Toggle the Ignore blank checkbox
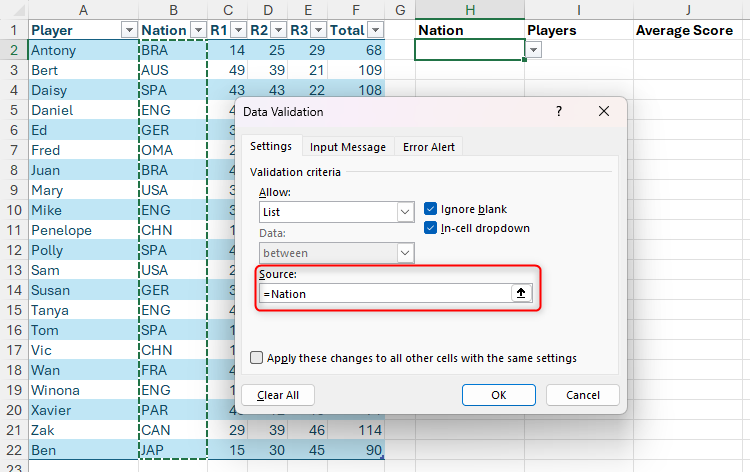Viewport: 750px width, 472px height. 431,209
